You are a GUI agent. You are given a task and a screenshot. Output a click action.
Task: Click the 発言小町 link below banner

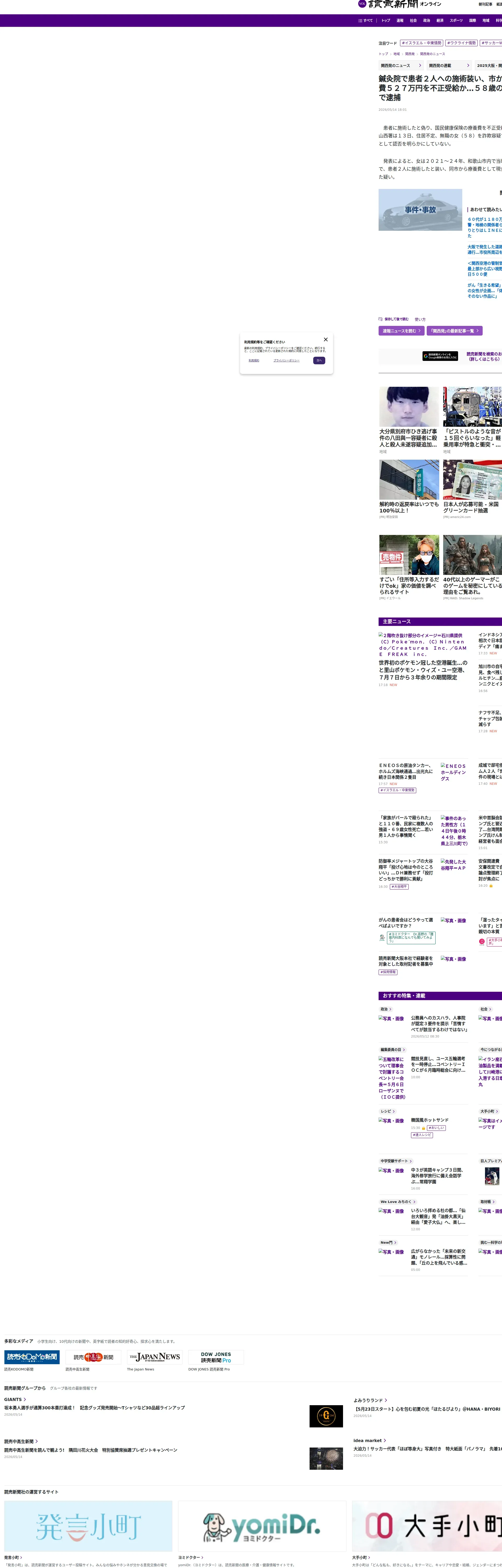[x=13, y=1558]
